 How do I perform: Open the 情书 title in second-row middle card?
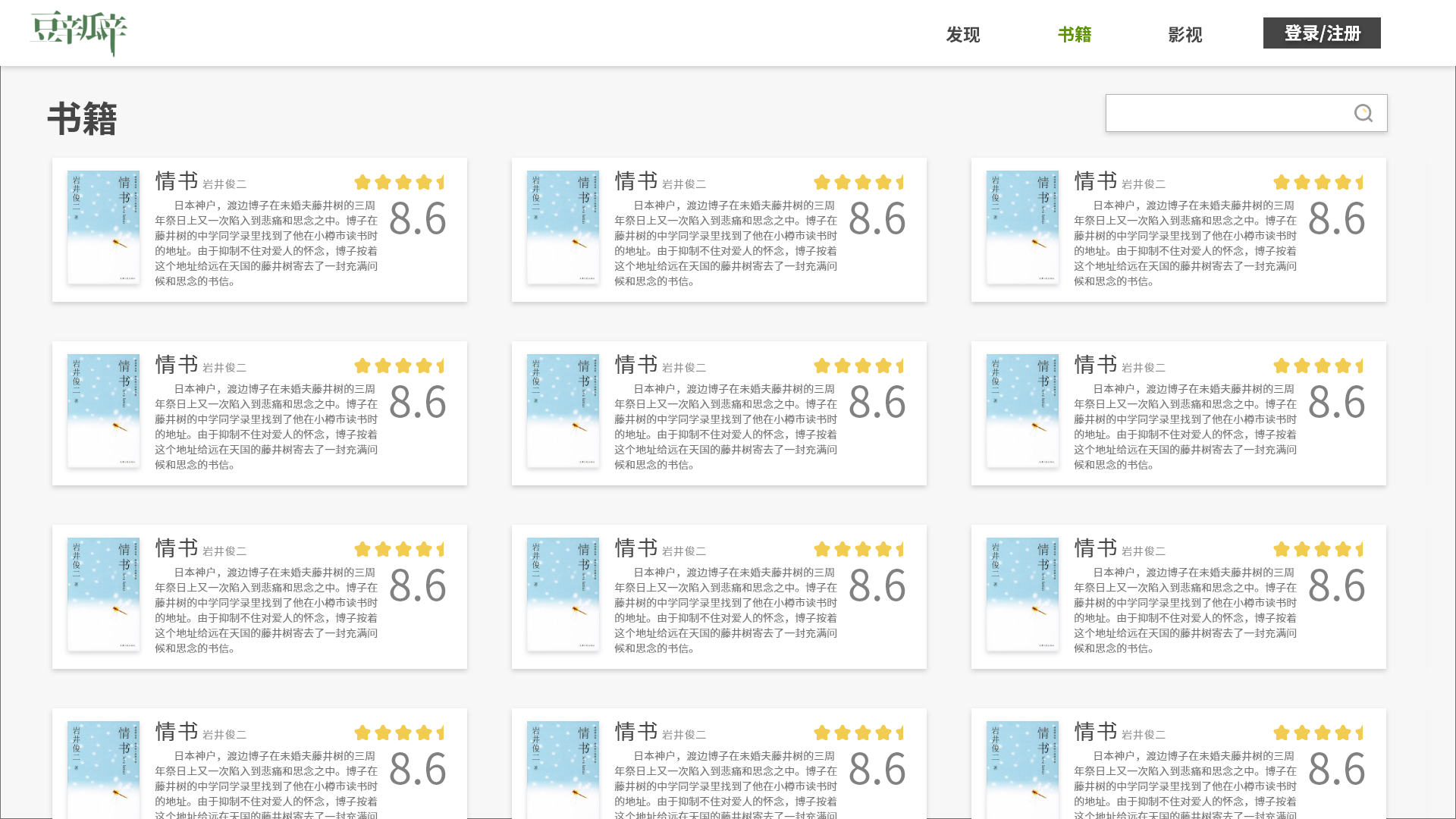[635, 365]
